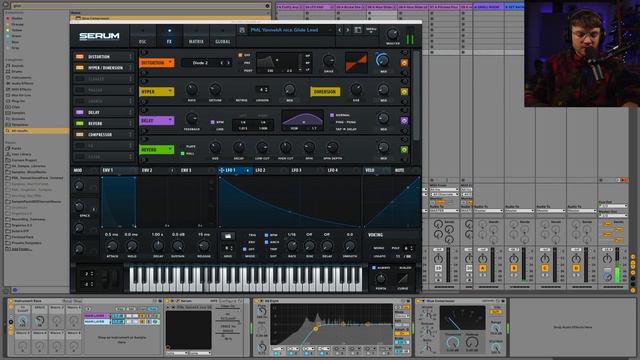Click the distortion MIX knob
Screen dimensions: 640x360
tap(382, 60)
